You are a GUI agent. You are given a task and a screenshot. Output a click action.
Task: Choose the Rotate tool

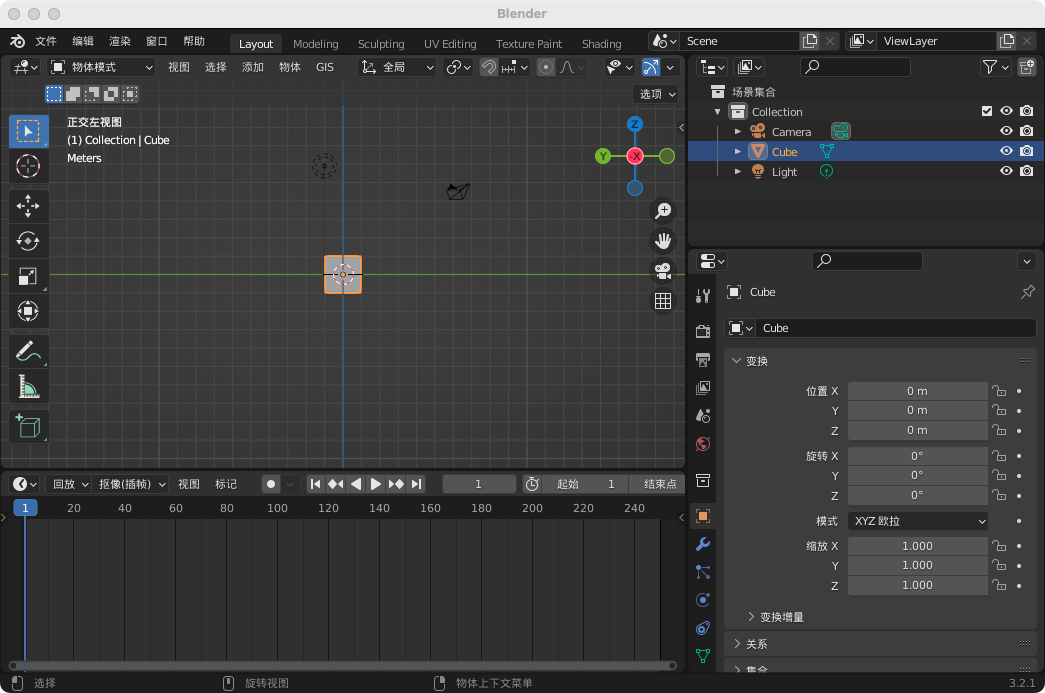28,241
